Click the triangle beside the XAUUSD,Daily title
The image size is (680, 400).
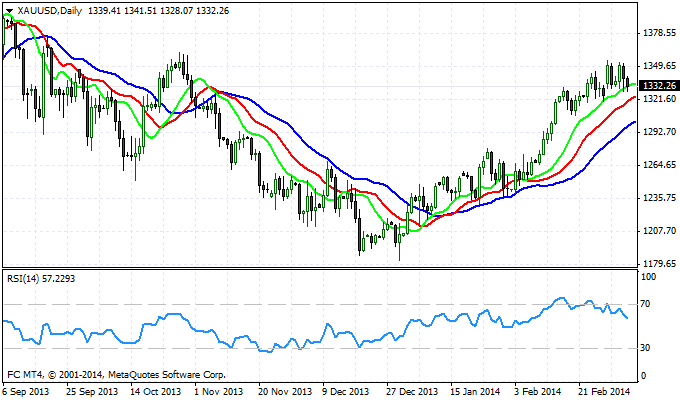point(9,11)
